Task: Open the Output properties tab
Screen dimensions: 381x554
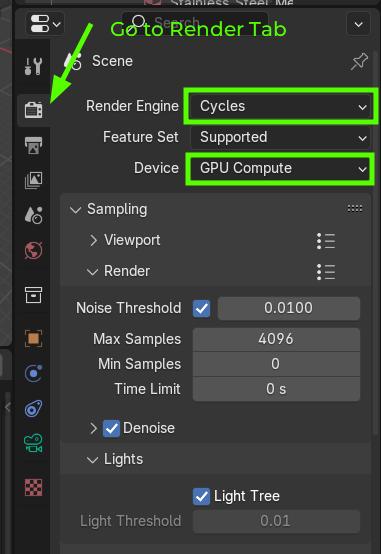Action: pos(34,145)
